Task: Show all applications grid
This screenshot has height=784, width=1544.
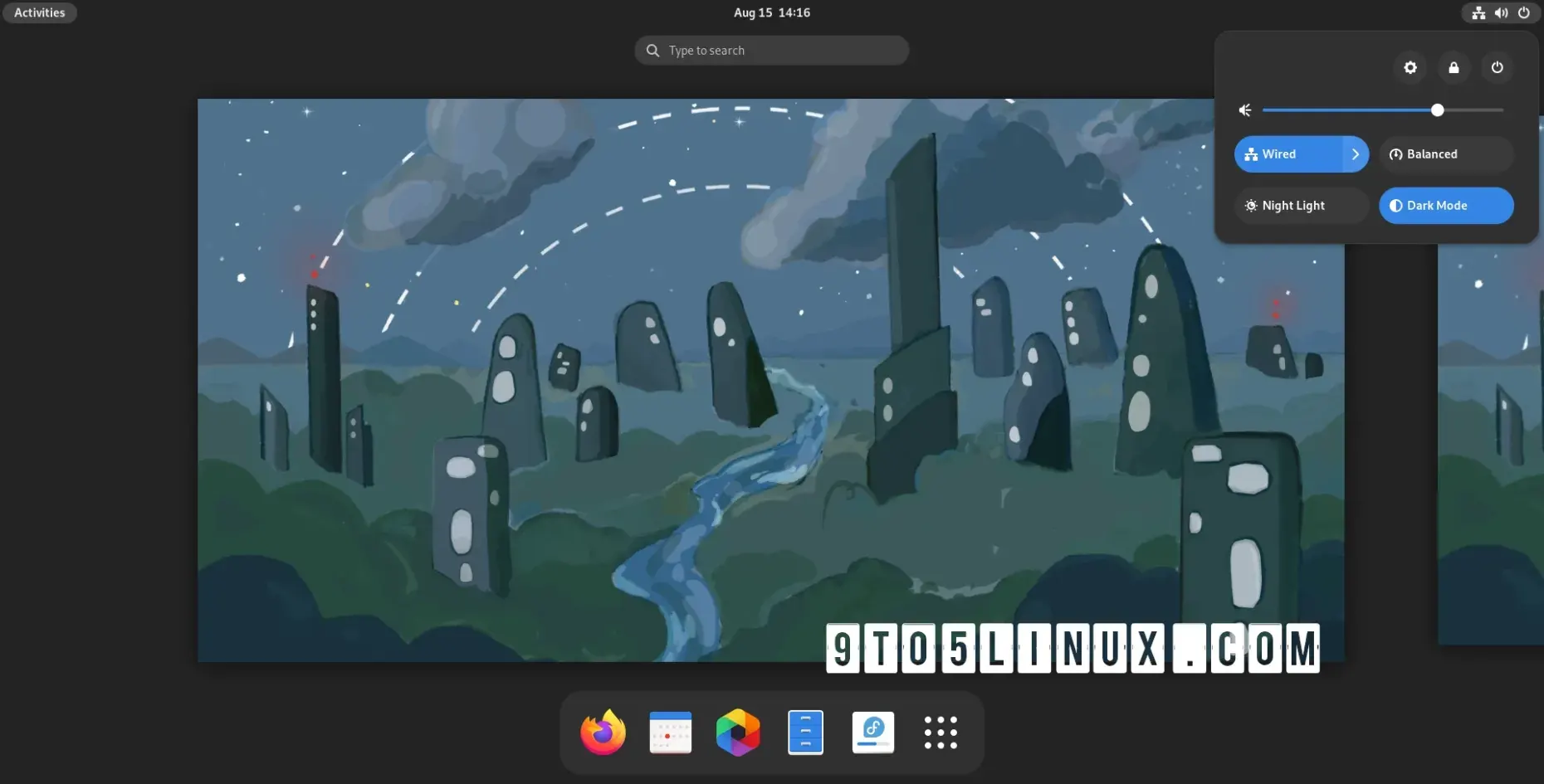Action: 941,733
